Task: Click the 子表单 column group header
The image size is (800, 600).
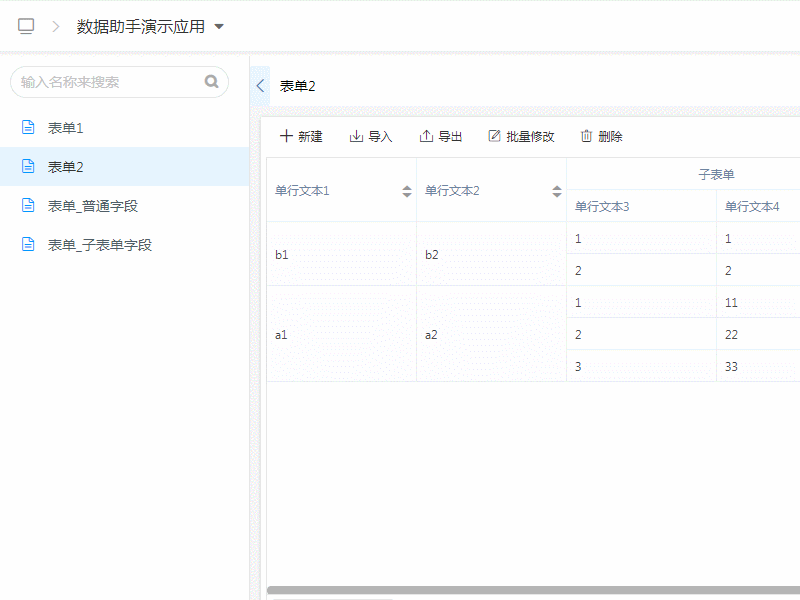Action: [x=716, y=174]
